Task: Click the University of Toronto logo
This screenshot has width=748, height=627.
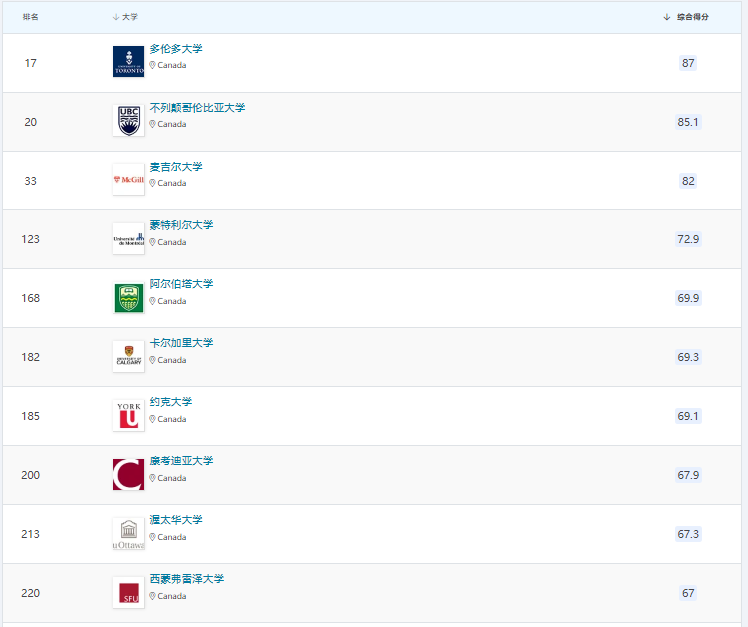Action: [x=128, y=62]
